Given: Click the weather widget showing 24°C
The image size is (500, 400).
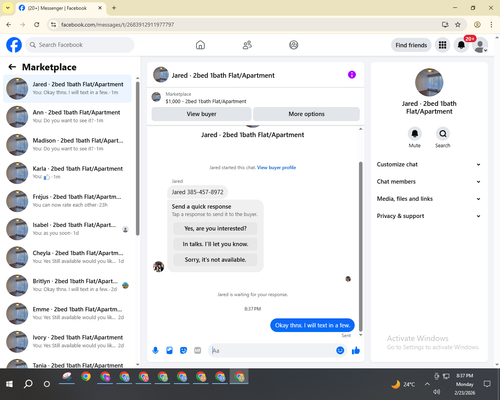Looking at the screenshot, I should coord(403,384).
